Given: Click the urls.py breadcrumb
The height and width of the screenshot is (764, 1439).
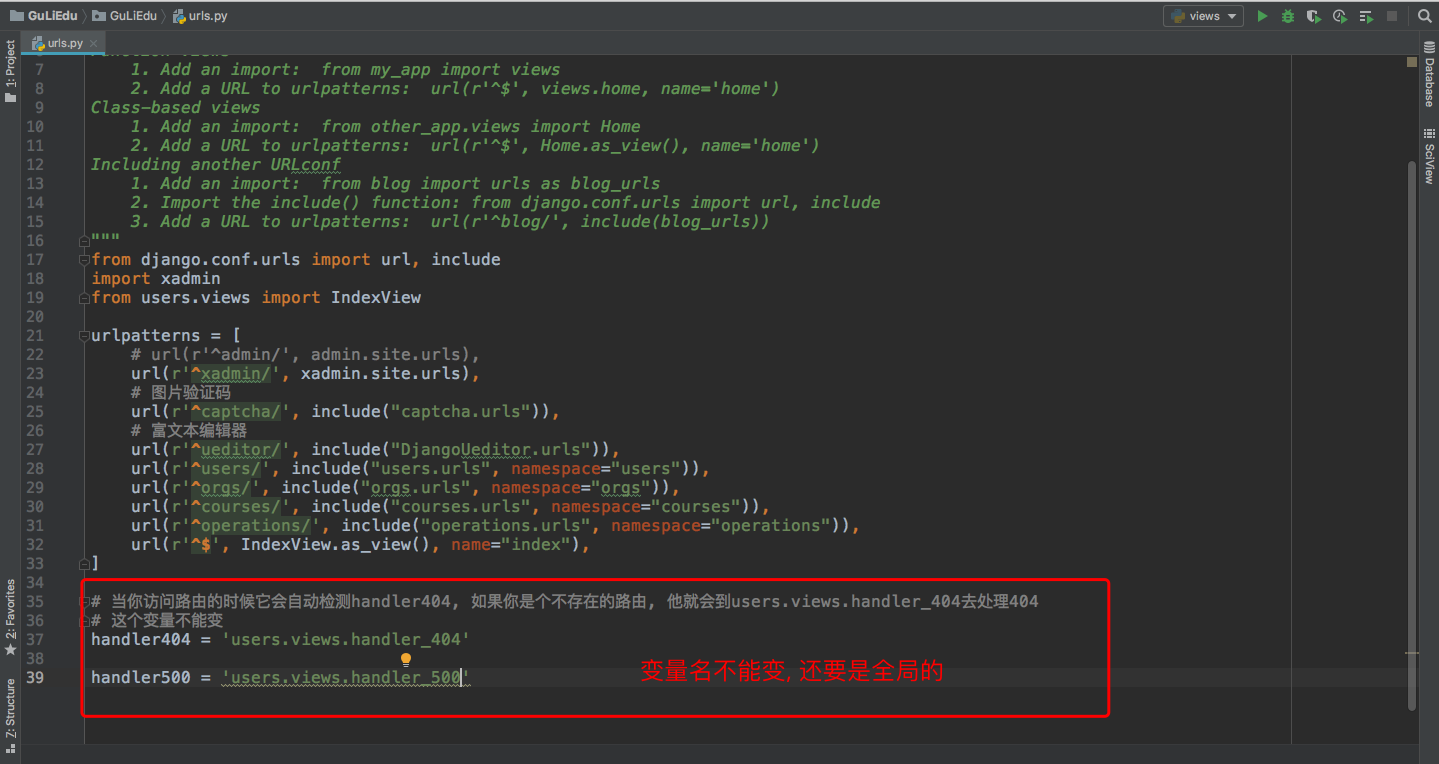Looking at the screenshot, I should pyautogui.click(x=201, y=16).
